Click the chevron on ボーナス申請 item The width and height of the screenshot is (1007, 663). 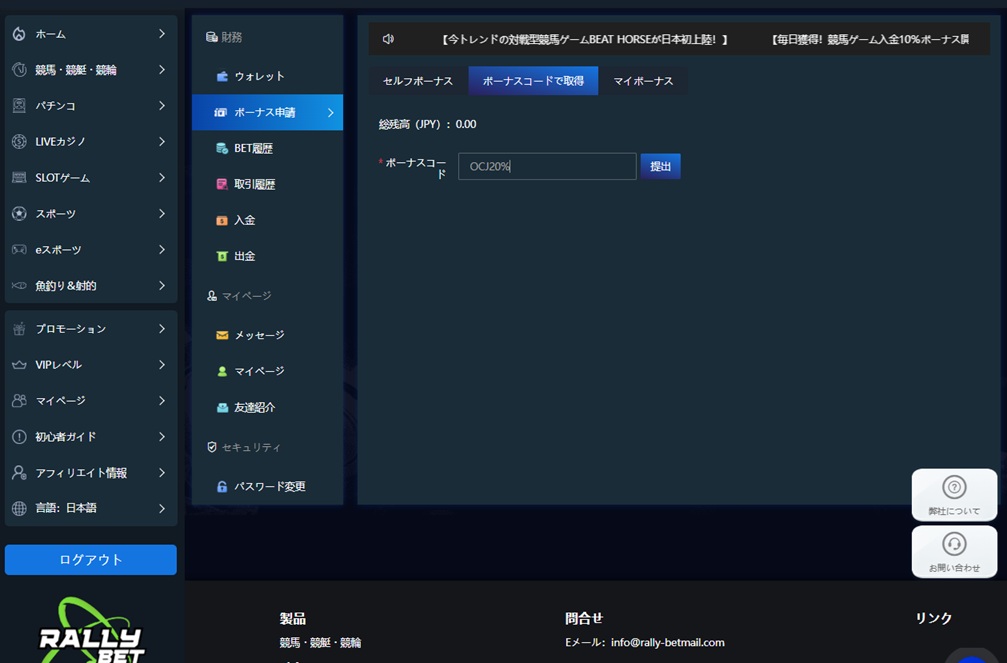(x=331, y=112)
